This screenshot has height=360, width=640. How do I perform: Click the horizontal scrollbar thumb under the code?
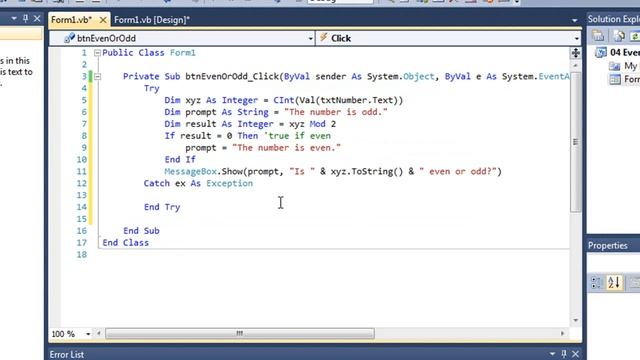coord(240,334)
